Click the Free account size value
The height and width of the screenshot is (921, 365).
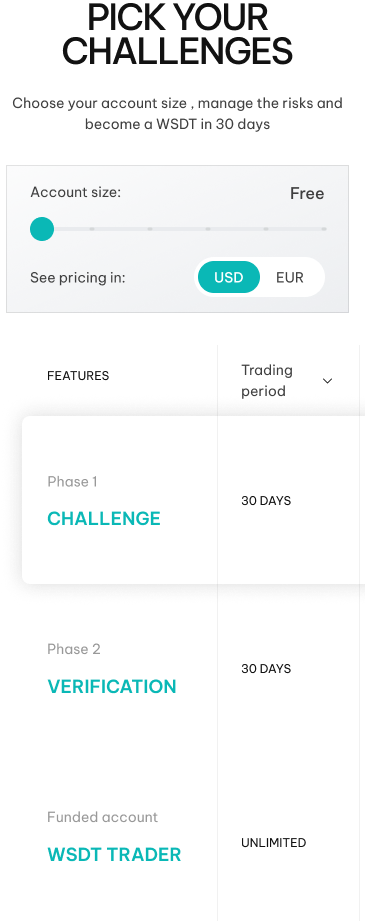click(x=307, y=194)
